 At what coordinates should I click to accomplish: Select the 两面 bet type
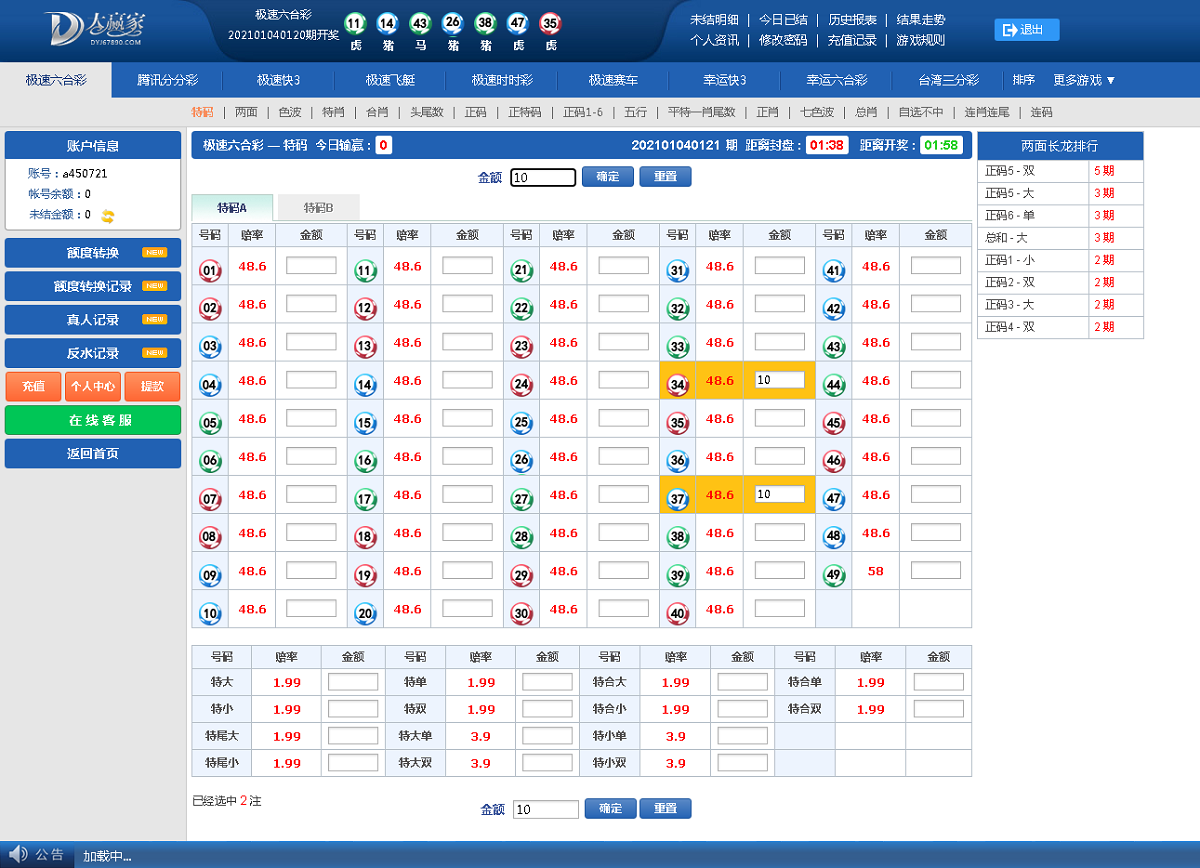pyautogui.click(x=246, y=112)
